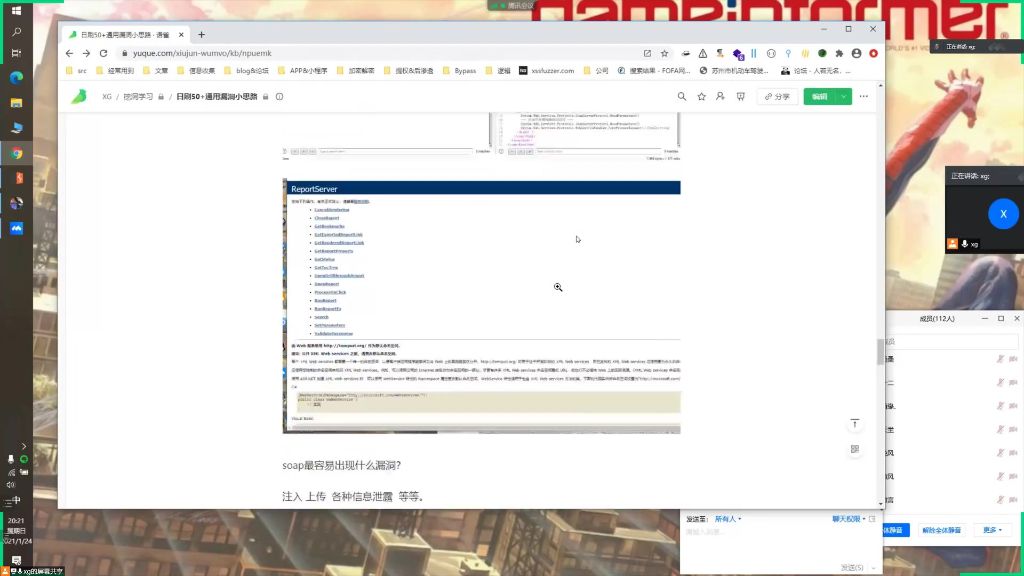
Task: Open the Bypass bookmark folder
Action: click(x=459, y=71)
